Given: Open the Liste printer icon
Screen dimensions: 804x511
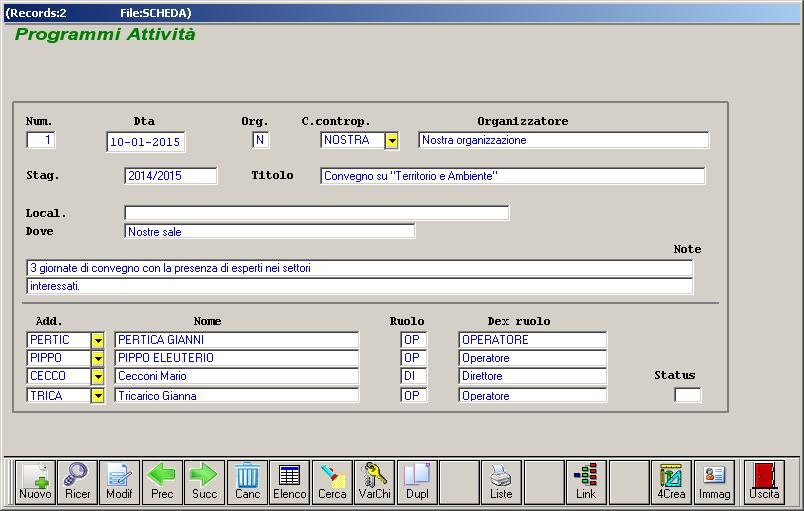Looking at the screenshot, I should coord(501,482).
